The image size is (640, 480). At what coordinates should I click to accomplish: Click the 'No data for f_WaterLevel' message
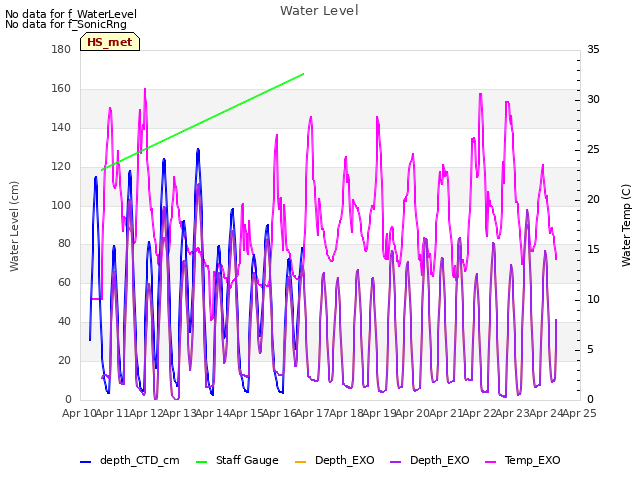click(x=71, y=14)
